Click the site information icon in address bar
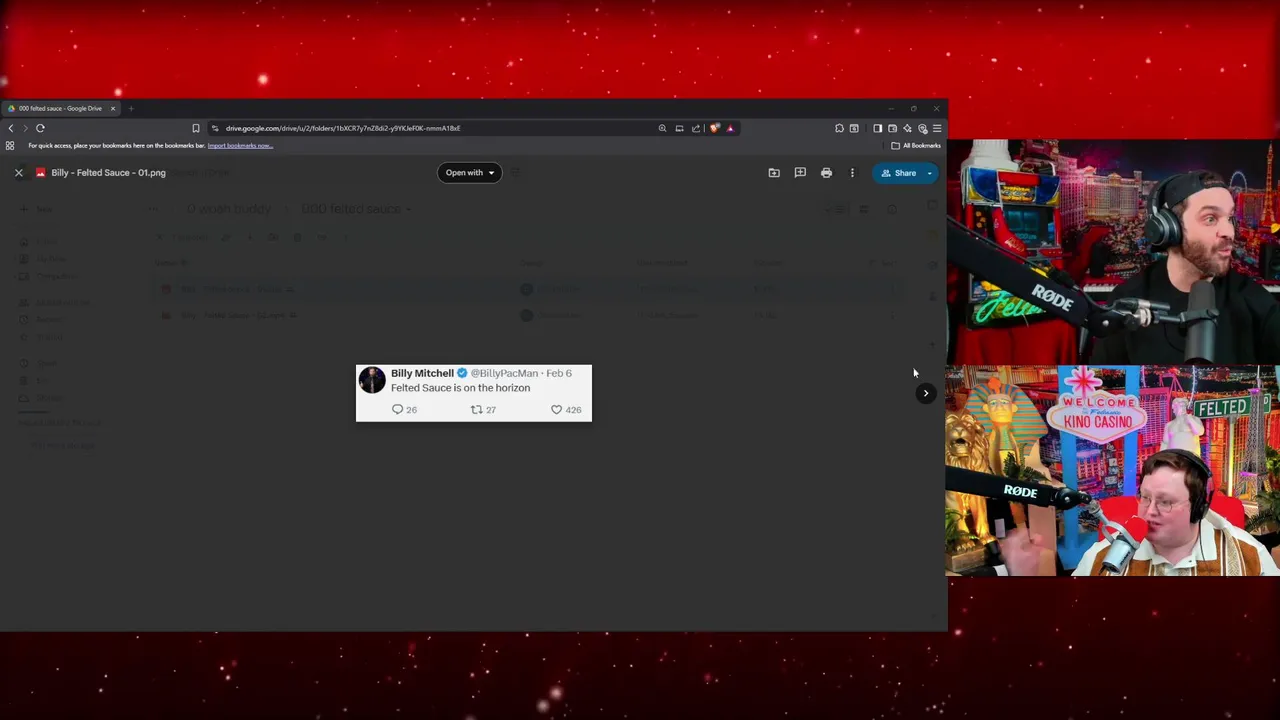This screenshot has height=720, width=1280. [215, 128]
